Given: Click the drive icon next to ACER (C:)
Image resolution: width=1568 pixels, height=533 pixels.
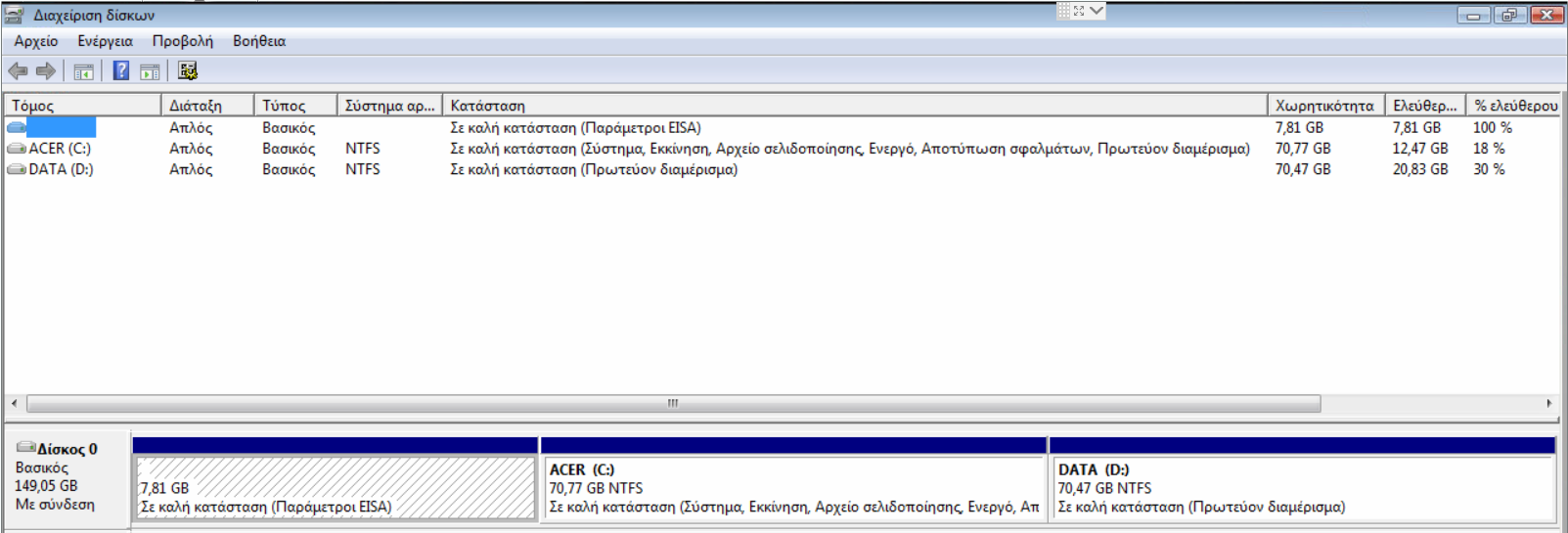Looking at the screenshot, I should [17, 149].
